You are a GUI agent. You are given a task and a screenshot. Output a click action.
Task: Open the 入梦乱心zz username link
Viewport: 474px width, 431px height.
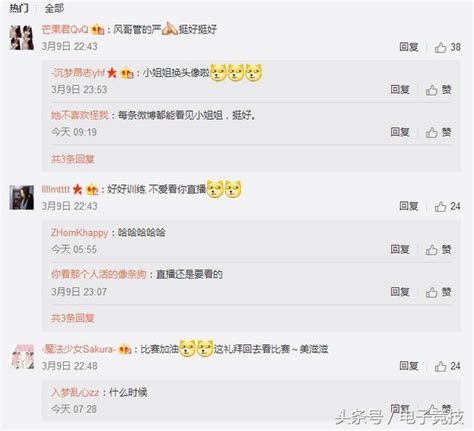click(x=75, y=392)
